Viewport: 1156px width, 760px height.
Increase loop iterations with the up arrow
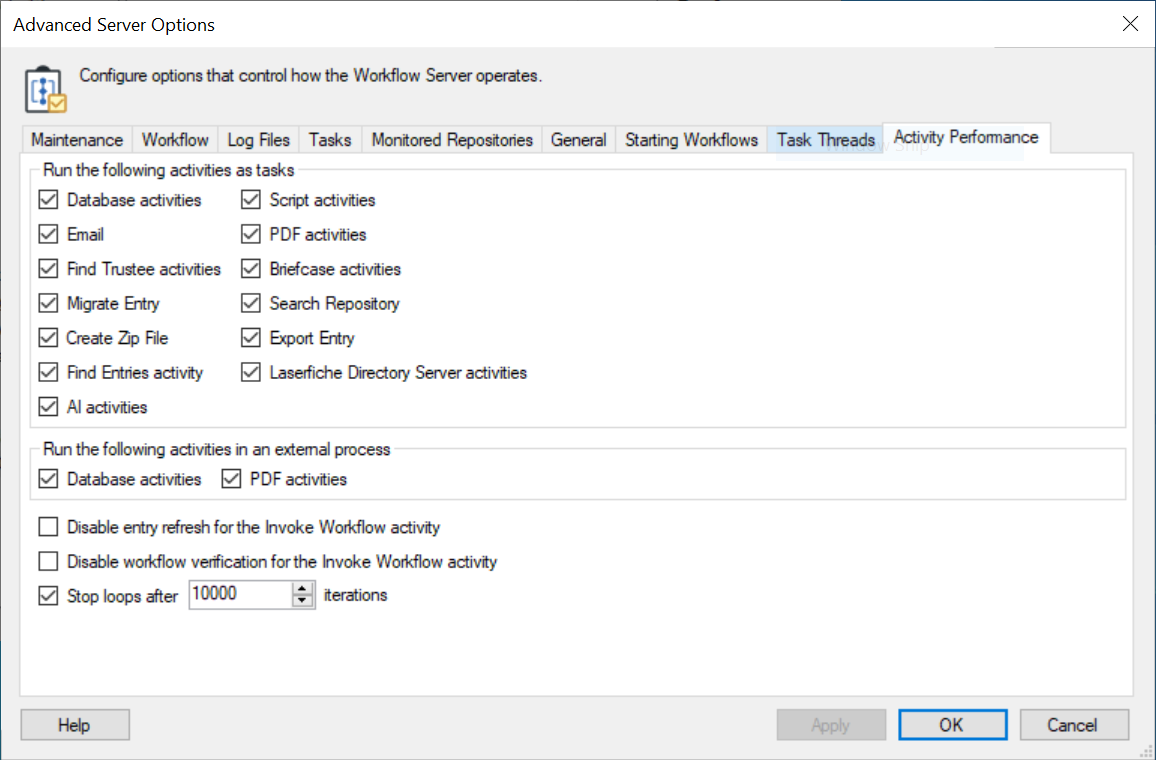[x=303, y=589]
